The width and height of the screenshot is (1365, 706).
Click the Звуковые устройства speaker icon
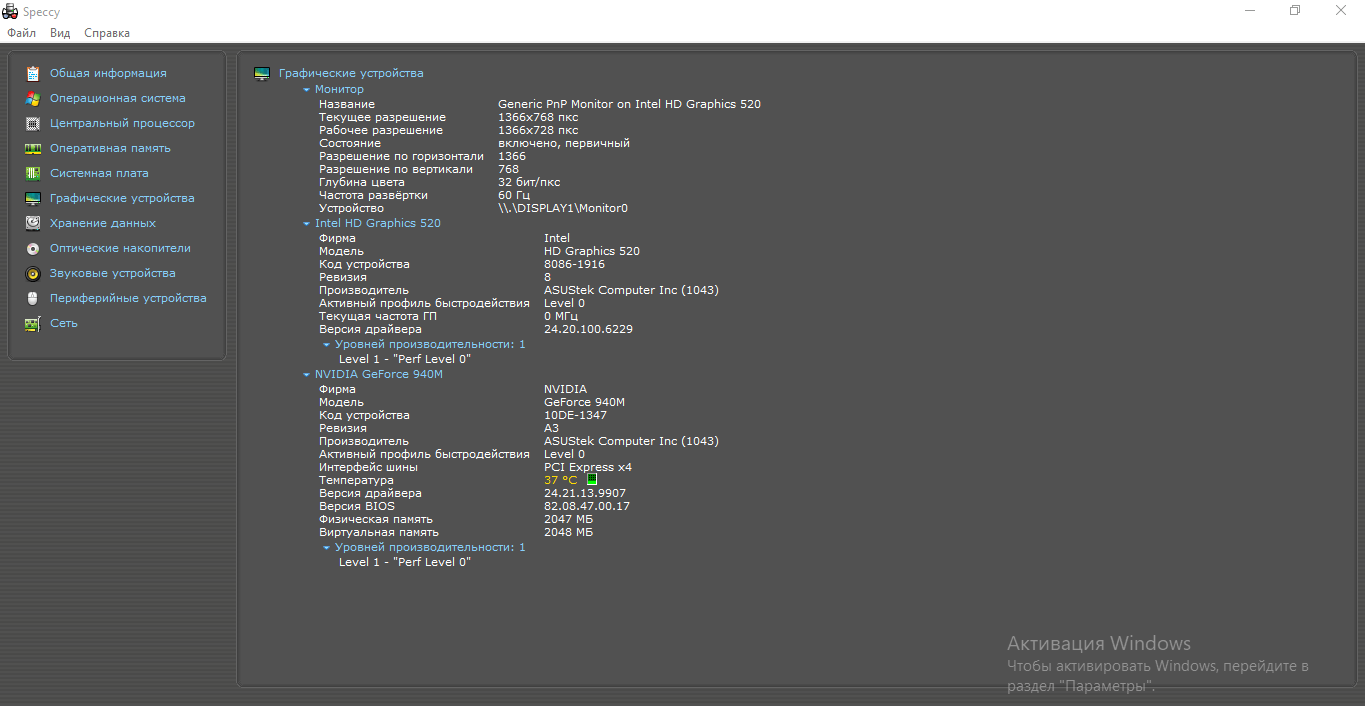(33, 273)
